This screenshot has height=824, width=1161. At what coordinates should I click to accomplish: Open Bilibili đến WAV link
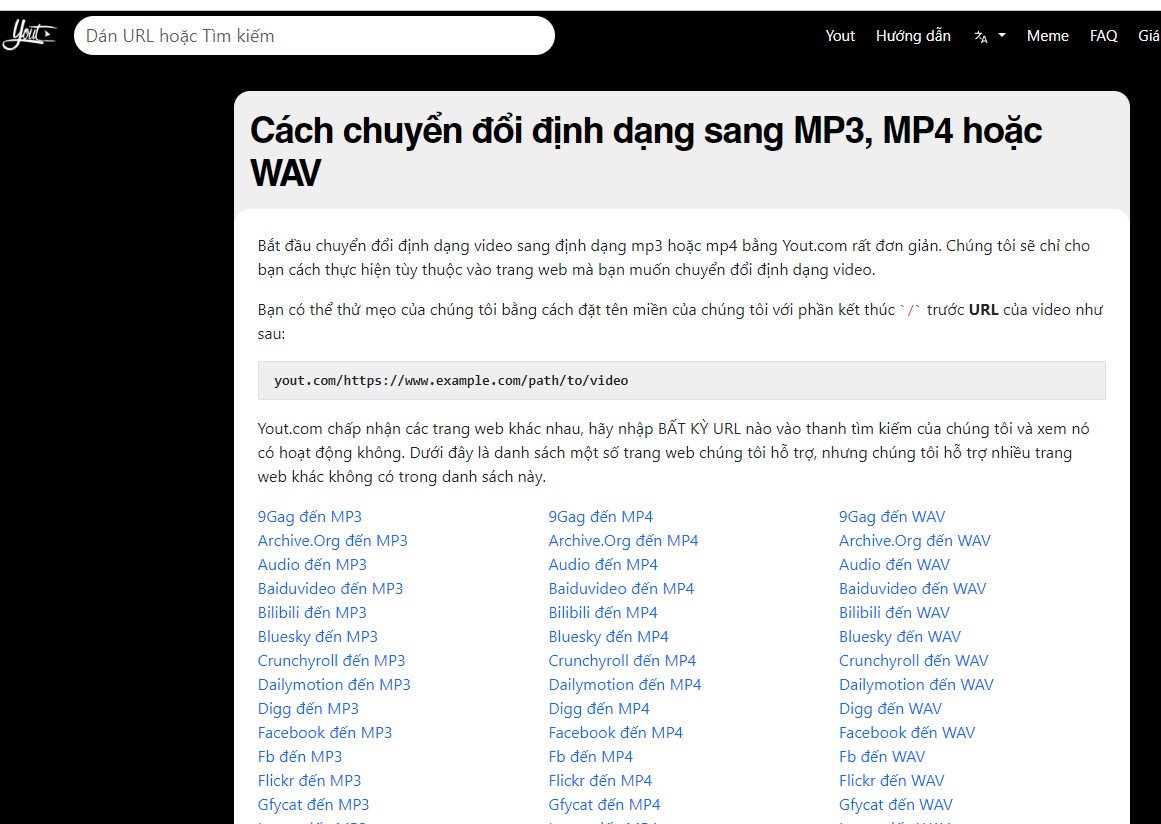[x=894, y=612]
